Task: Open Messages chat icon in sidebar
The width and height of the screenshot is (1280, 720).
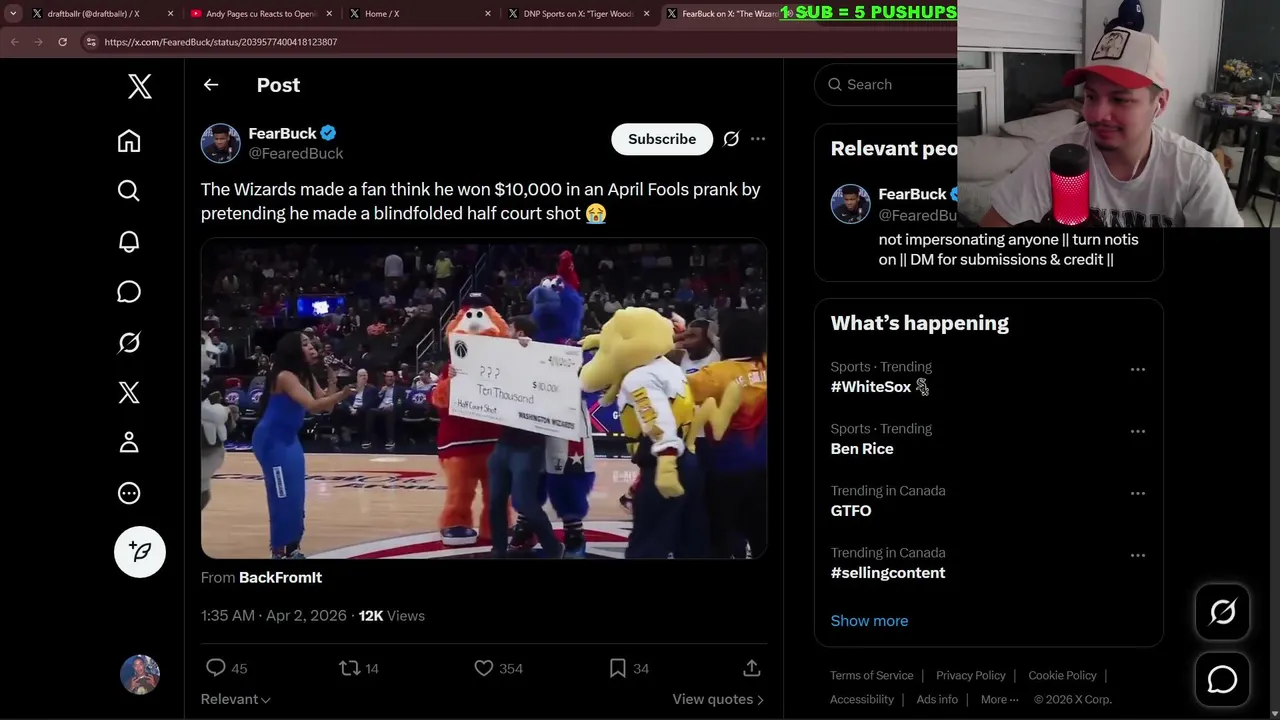Action: pos(129,292)
